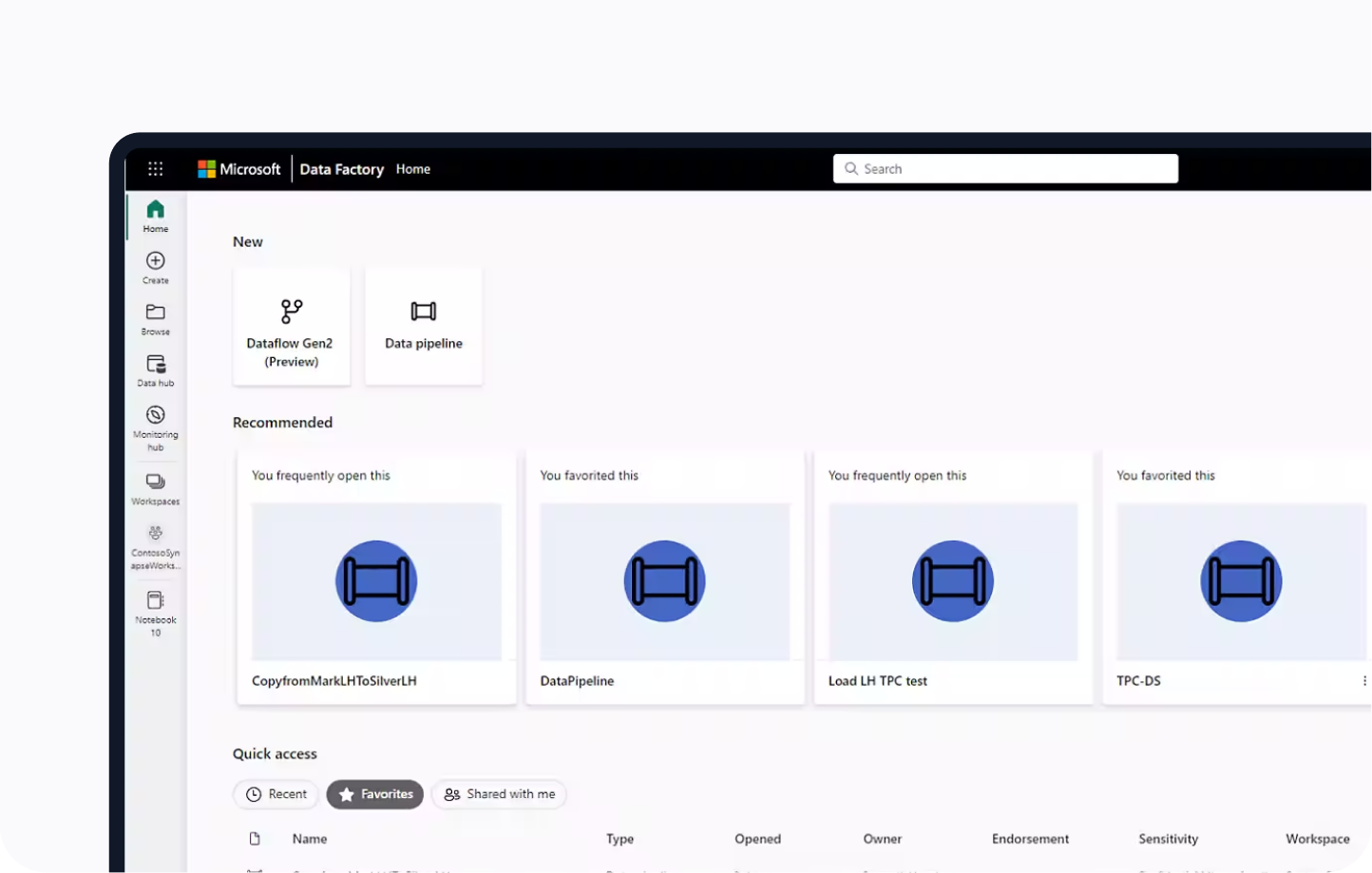The height and width of the screenshot is (873, 1372).
Task: Click Home breadcrumb in top bar
Action: click(x=413, y=169)
